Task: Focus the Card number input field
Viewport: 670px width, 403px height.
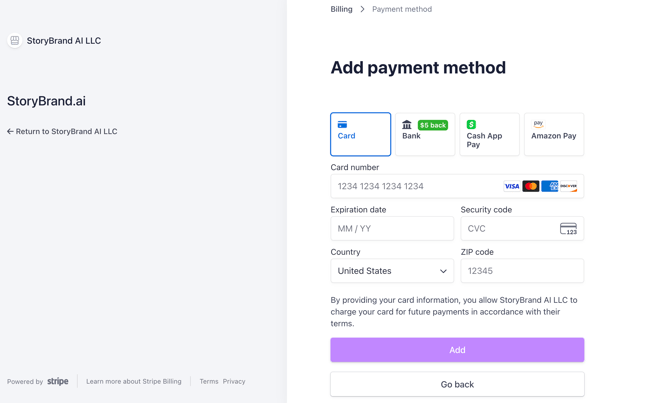Action: (457, 186)
